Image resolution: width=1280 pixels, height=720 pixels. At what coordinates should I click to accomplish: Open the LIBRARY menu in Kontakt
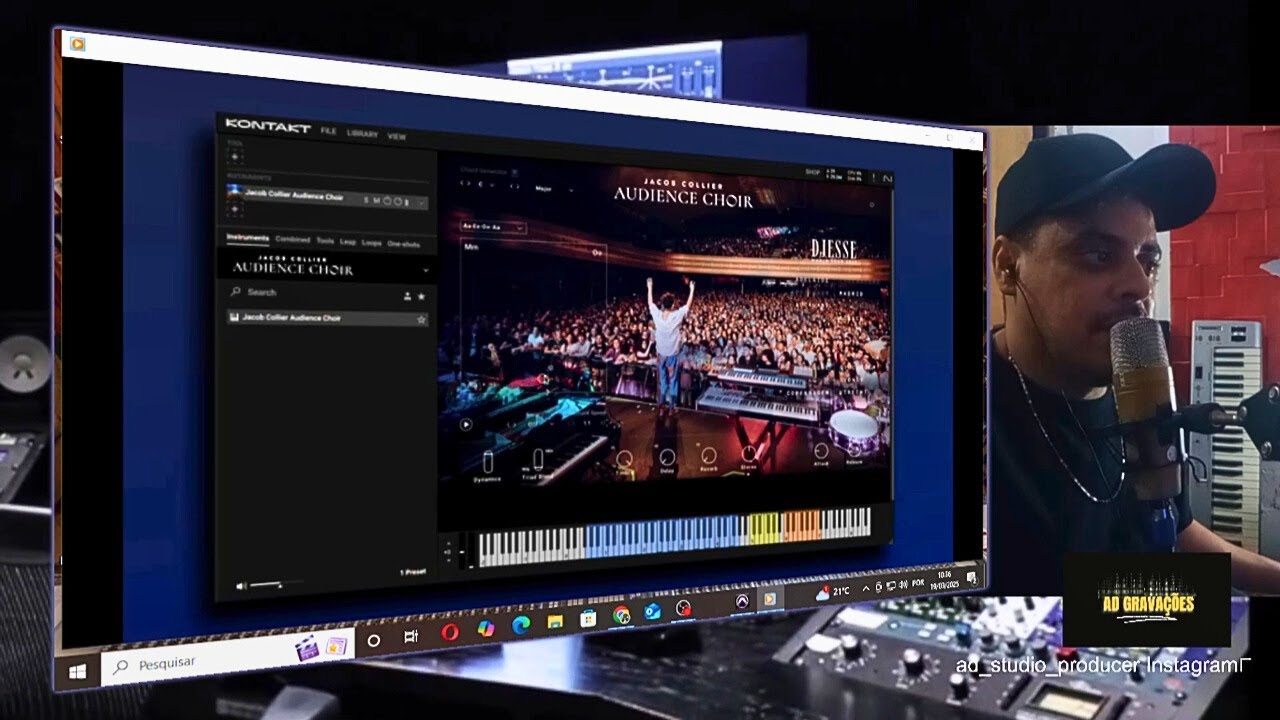[362, 133]
